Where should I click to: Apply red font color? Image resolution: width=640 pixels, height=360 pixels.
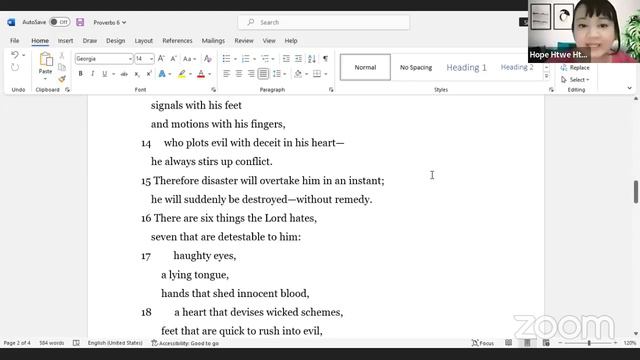[201, 74]
